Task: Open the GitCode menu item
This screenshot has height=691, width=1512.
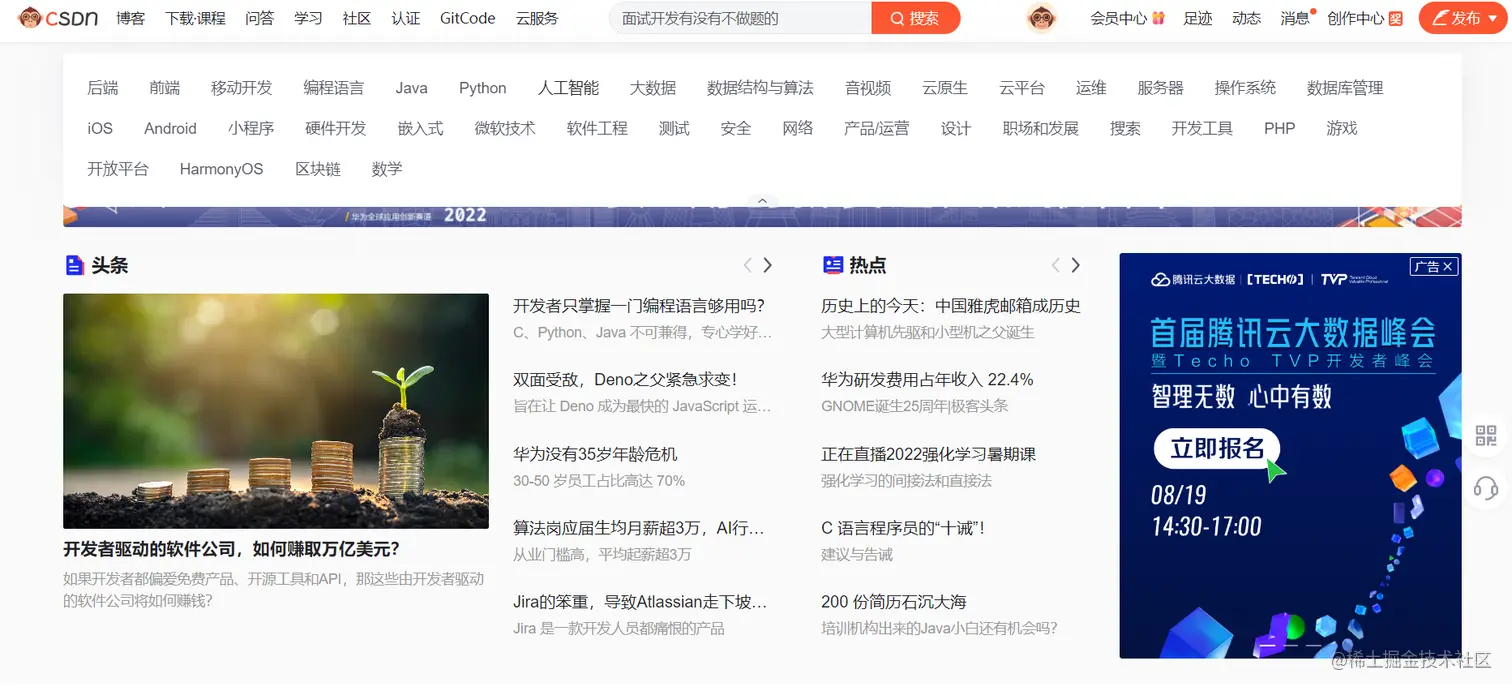Action: pos(466,17)
